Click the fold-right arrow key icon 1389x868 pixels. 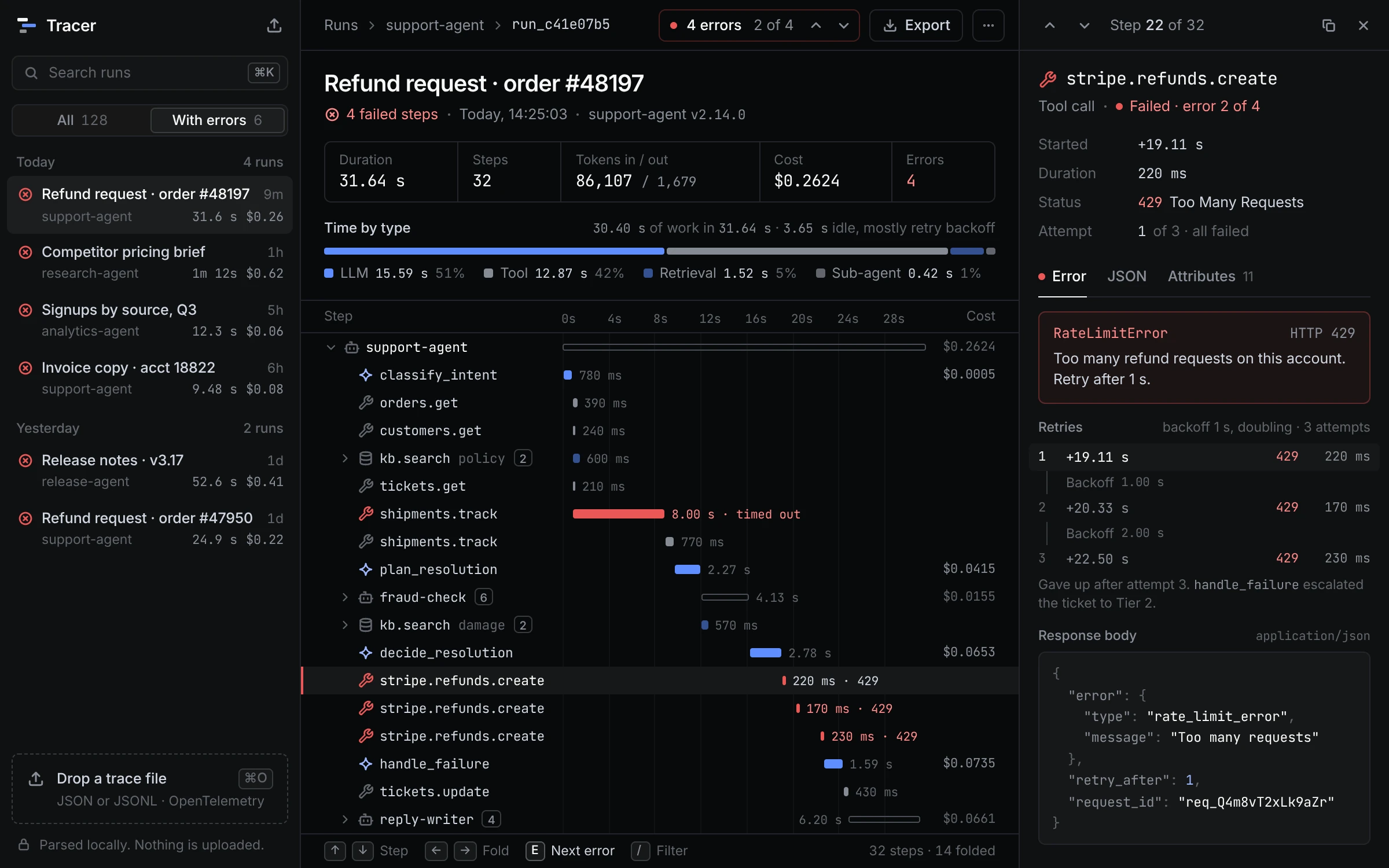(x=465, y=851)
